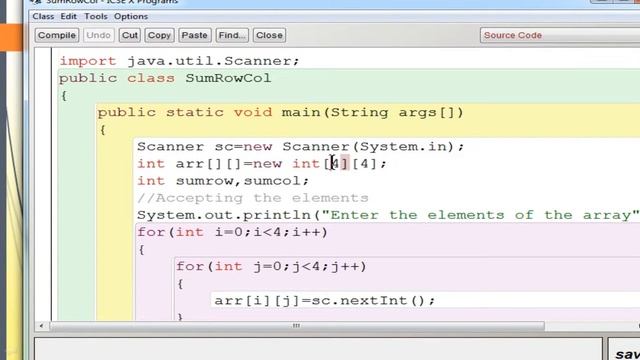Image resolution: width=640 pixels, height=360 pixels.
Task: Open the Options menu
Action: [131, 16]
